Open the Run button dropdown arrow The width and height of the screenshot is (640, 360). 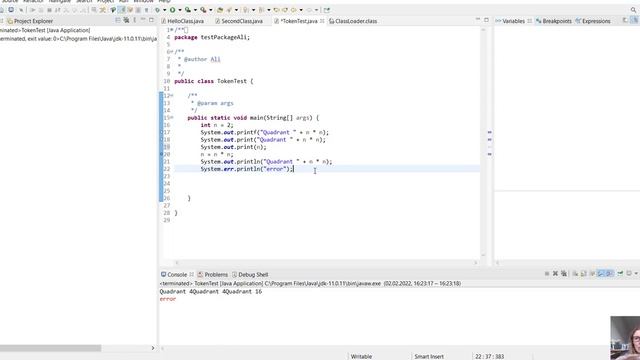[180, 10]
